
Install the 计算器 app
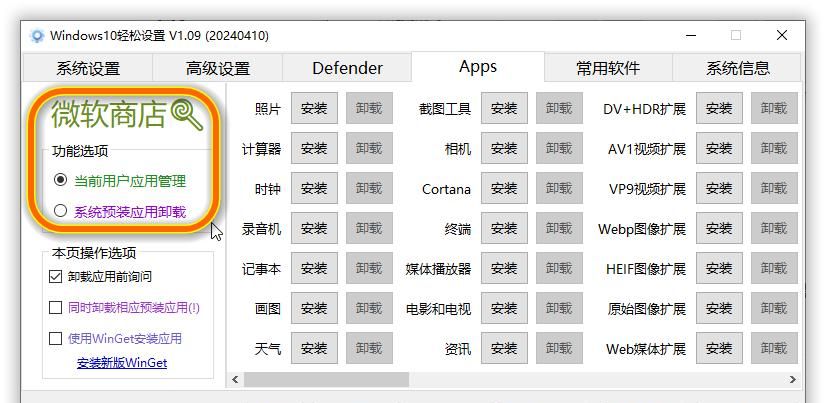coord(314,149)
